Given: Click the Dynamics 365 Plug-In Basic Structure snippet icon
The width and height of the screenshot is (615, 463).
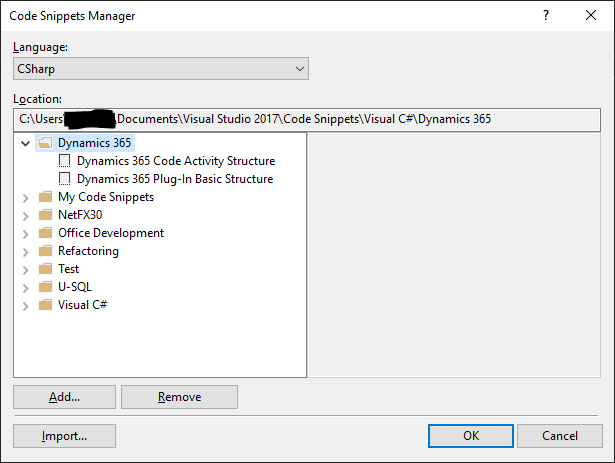Looking at the screenshot, I should (65, 179).
